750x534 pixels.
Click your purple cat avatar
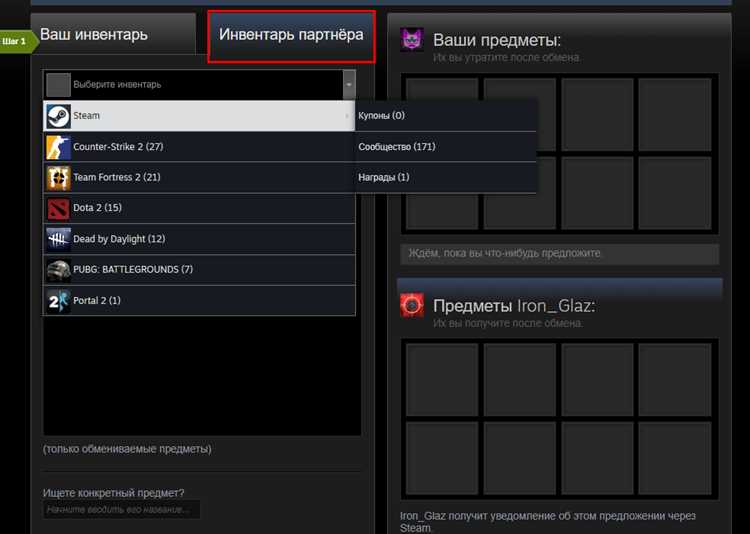[412, 39]
